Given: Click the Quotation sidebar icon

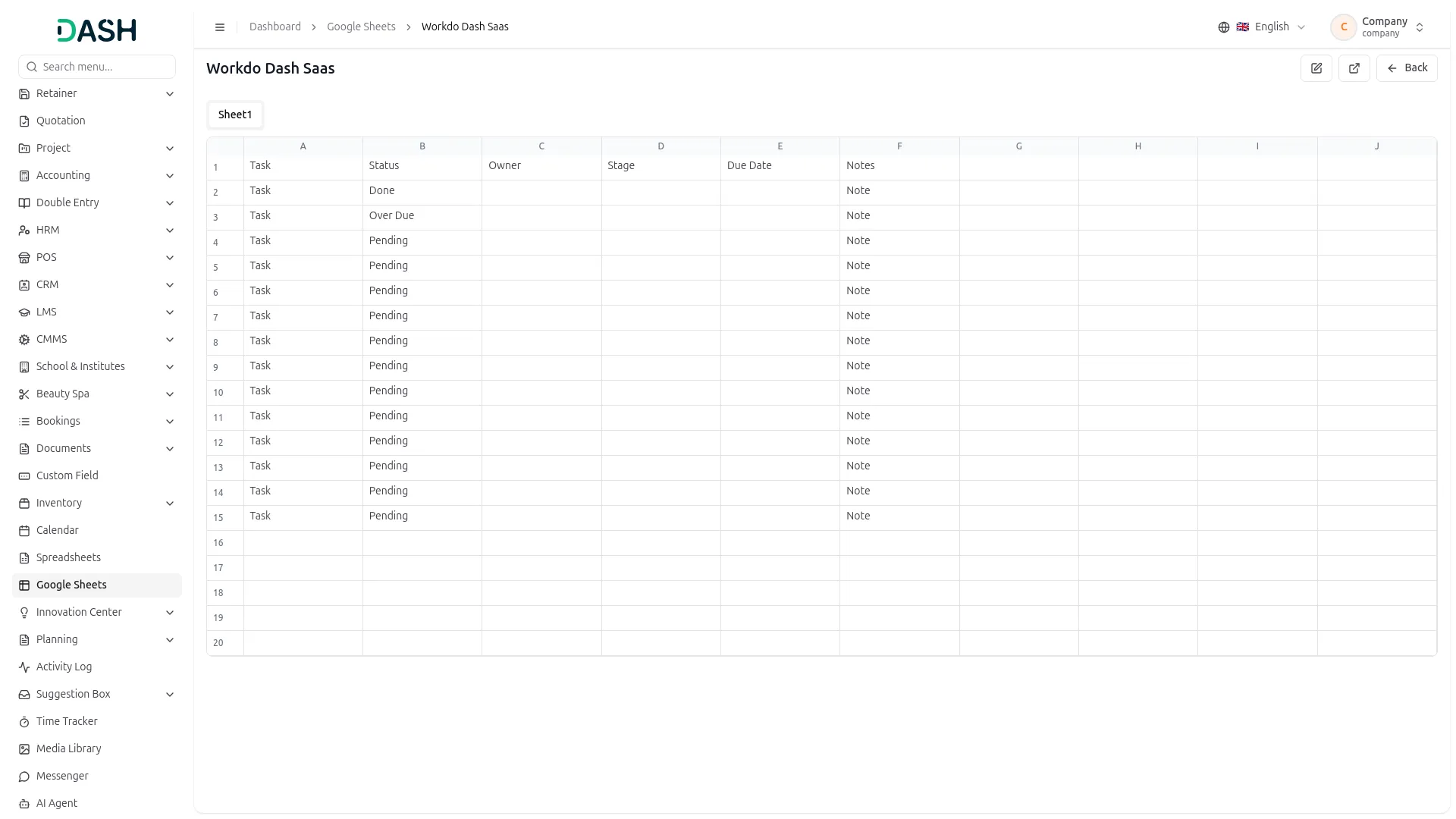Looking at the screenshot, I should (x=24, y=121).
